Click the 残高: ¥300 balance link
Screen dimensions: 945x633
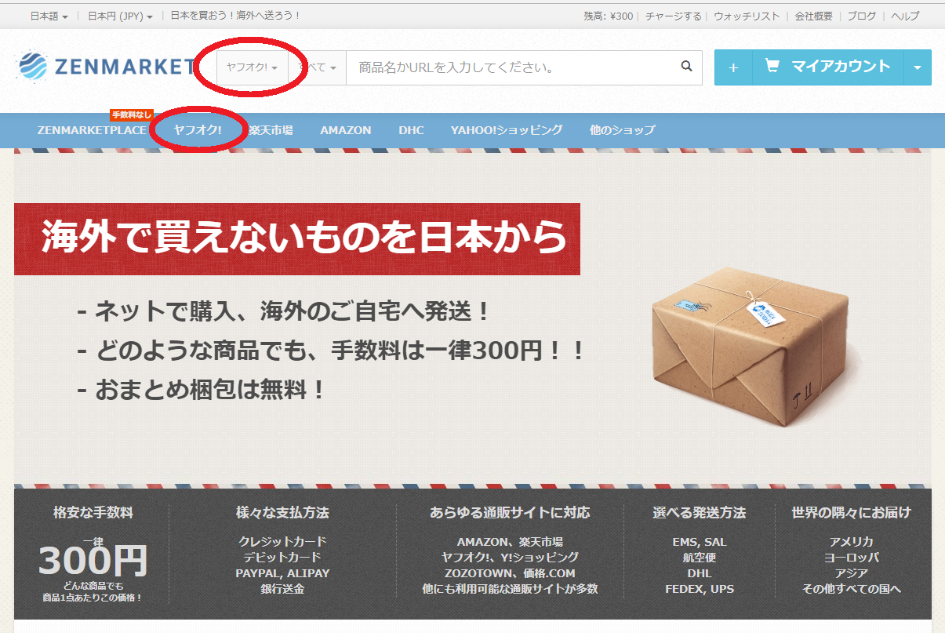point(608,16)
